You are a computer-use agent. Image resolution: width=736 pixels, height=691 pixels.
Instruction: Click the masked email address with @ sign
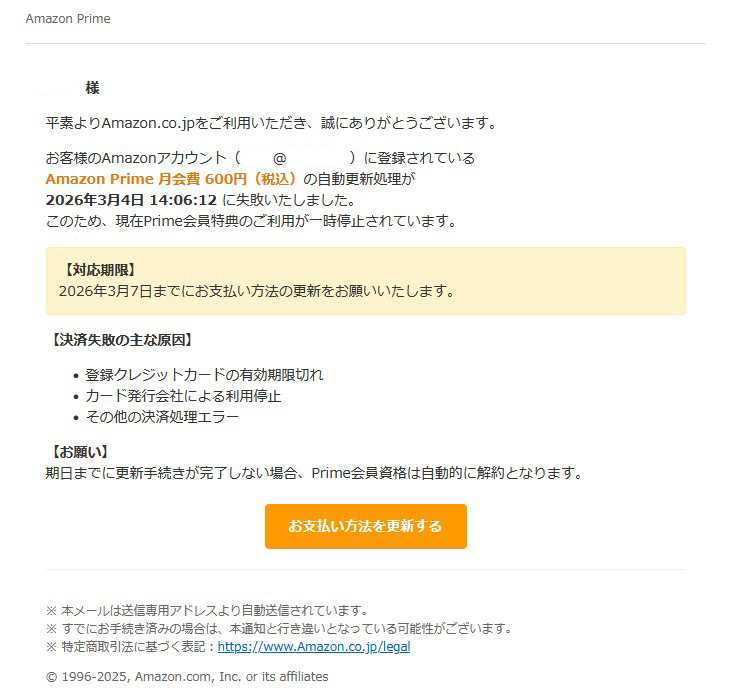[x=297, y=158]
